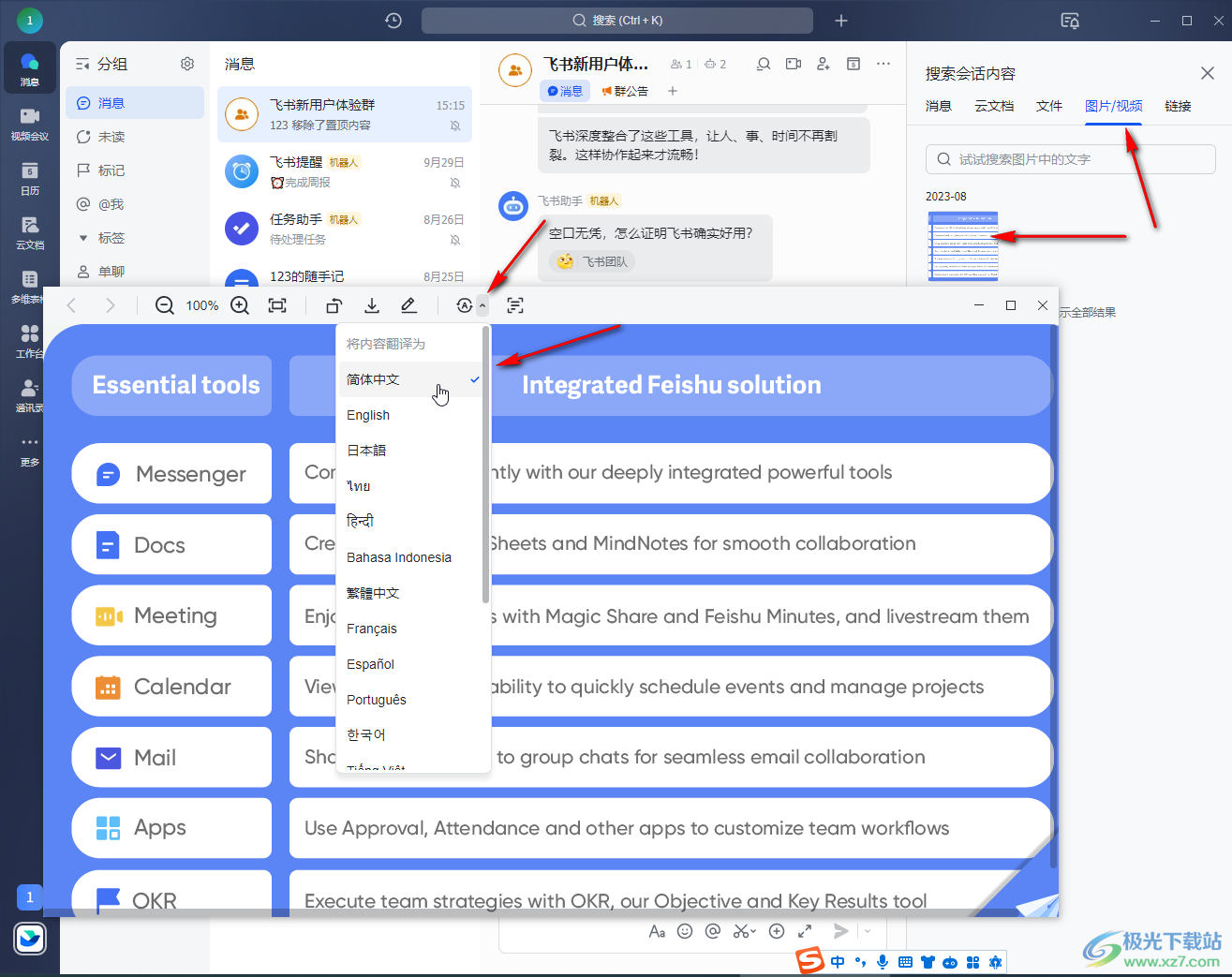The width and height of the screenshot is (1232, 977).
Task: Switch to Links search tab
Action: pos(1178,106)
